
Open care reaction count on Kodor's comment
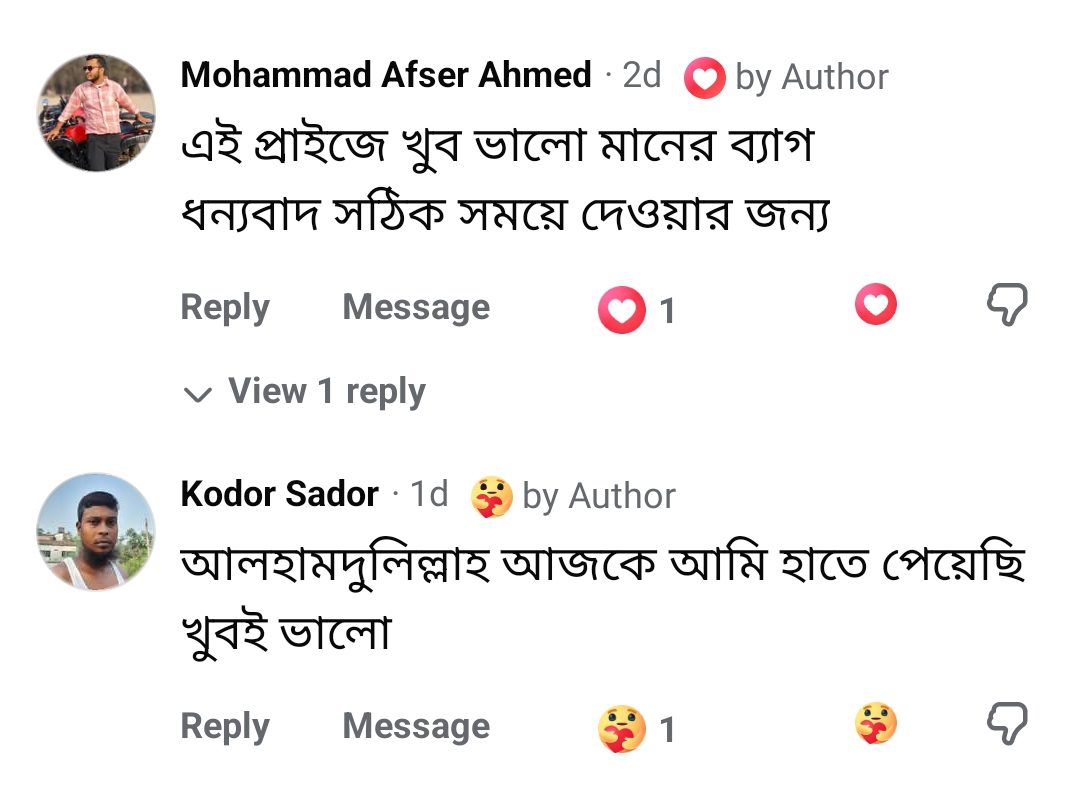point(636,729)
